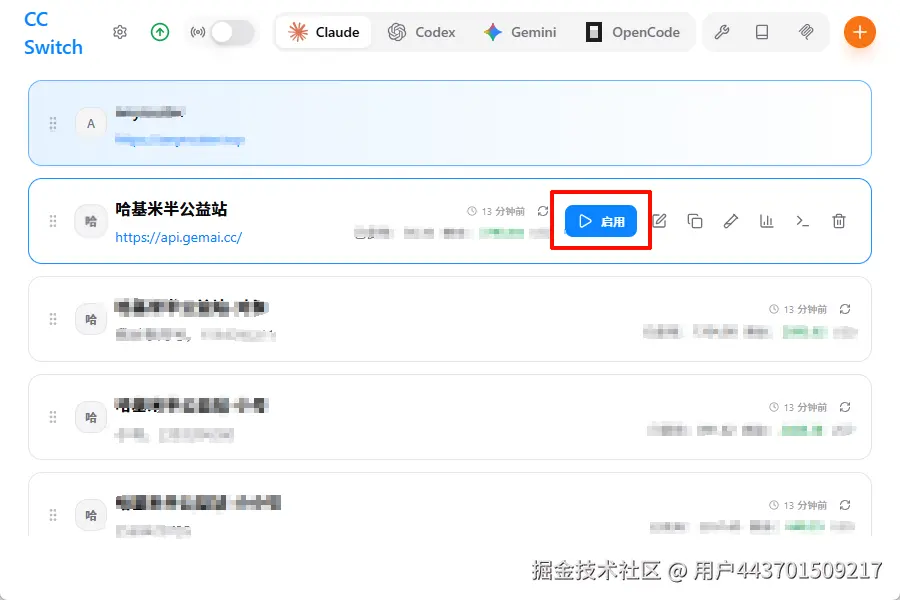Image resolution: width=900 pixels, height=600 pixels.
Task: Delete 哈基米半公益站 with the trash icon
Action: pos(839,221)
